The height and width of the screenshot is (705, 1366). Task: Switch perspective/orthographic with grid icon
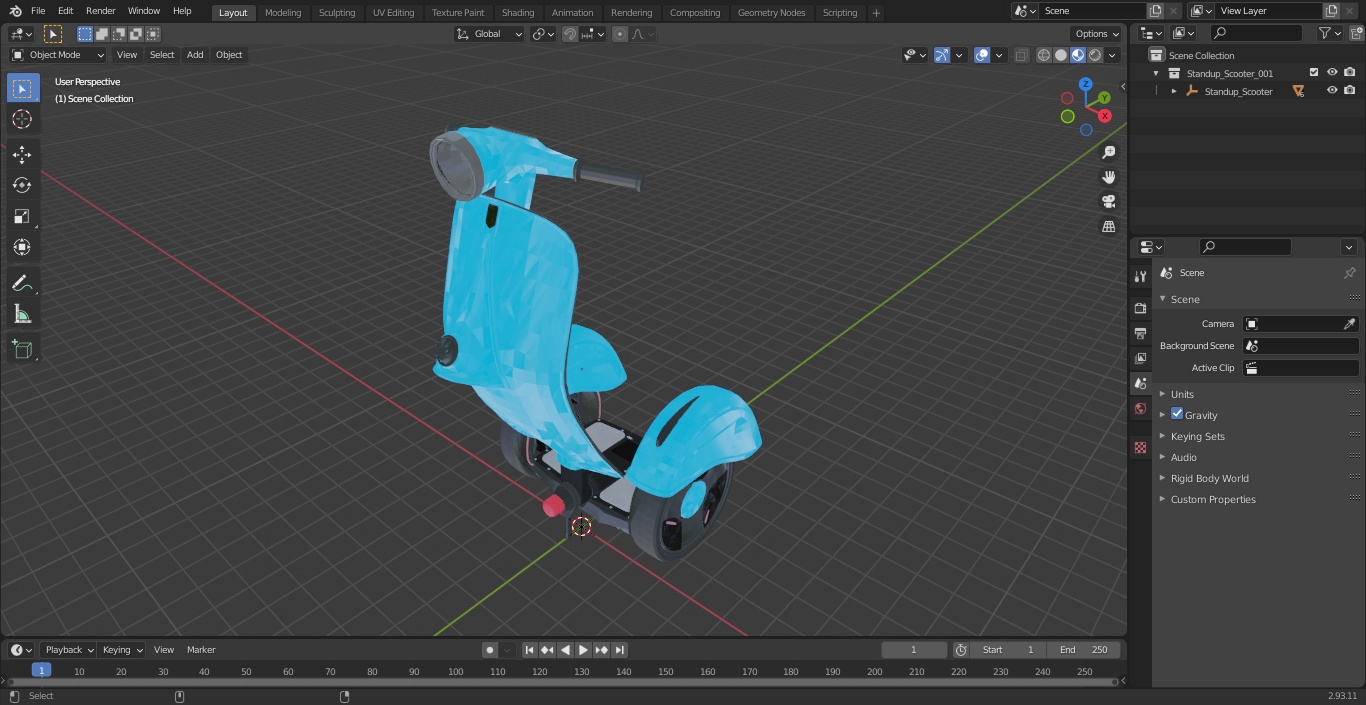[1108, 226]
